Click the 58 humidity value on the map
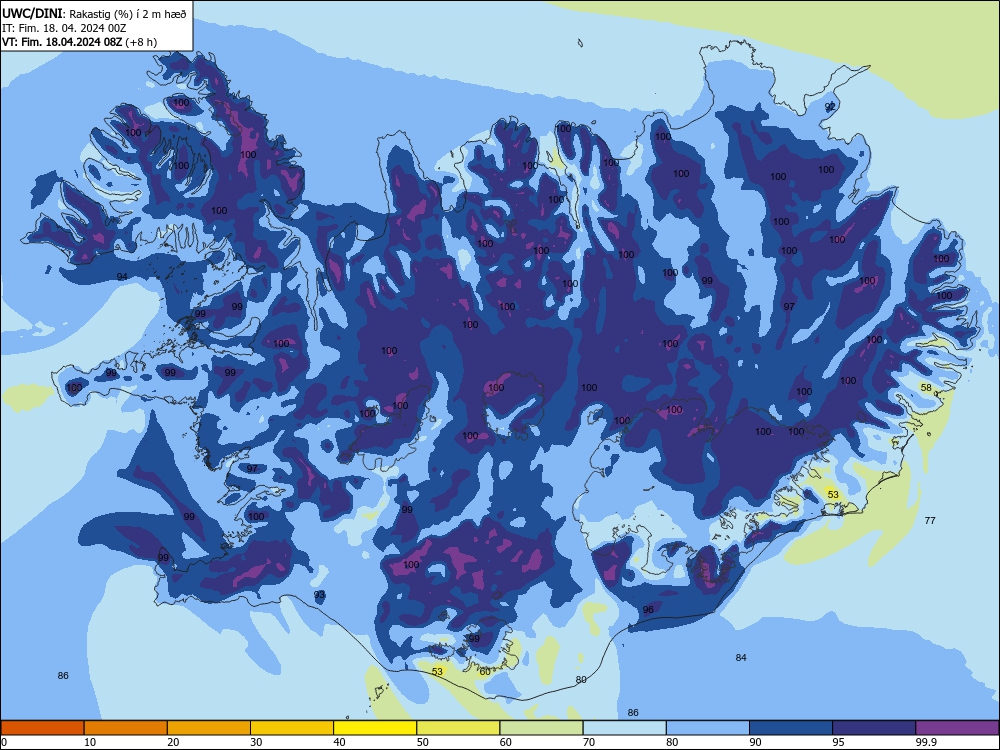1000x750 pixels. (926, 388)
